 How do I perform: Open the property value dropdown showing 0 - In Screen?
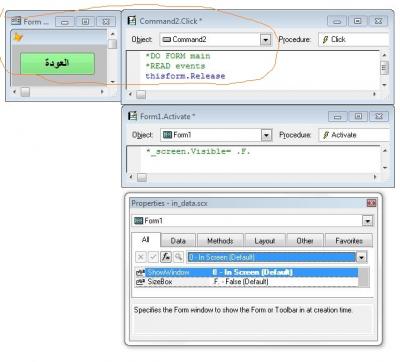361,257
